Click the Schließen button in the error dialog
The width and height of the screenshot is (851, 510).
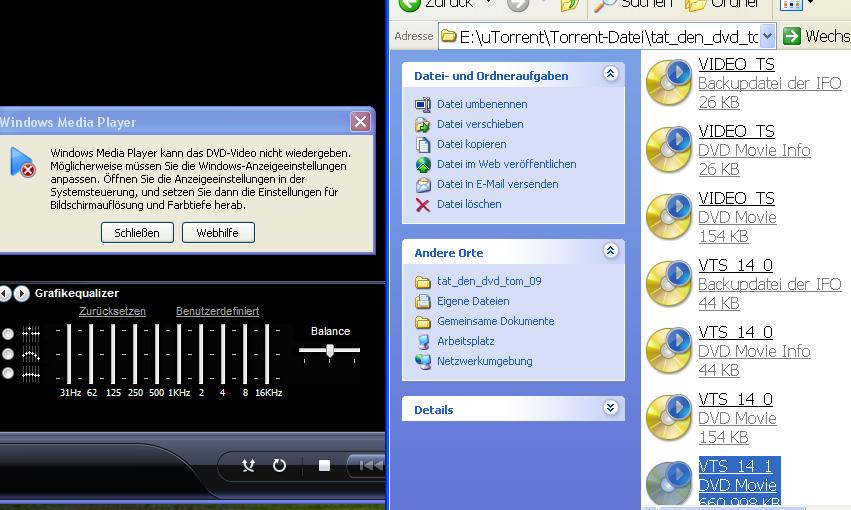pos(137,233)
